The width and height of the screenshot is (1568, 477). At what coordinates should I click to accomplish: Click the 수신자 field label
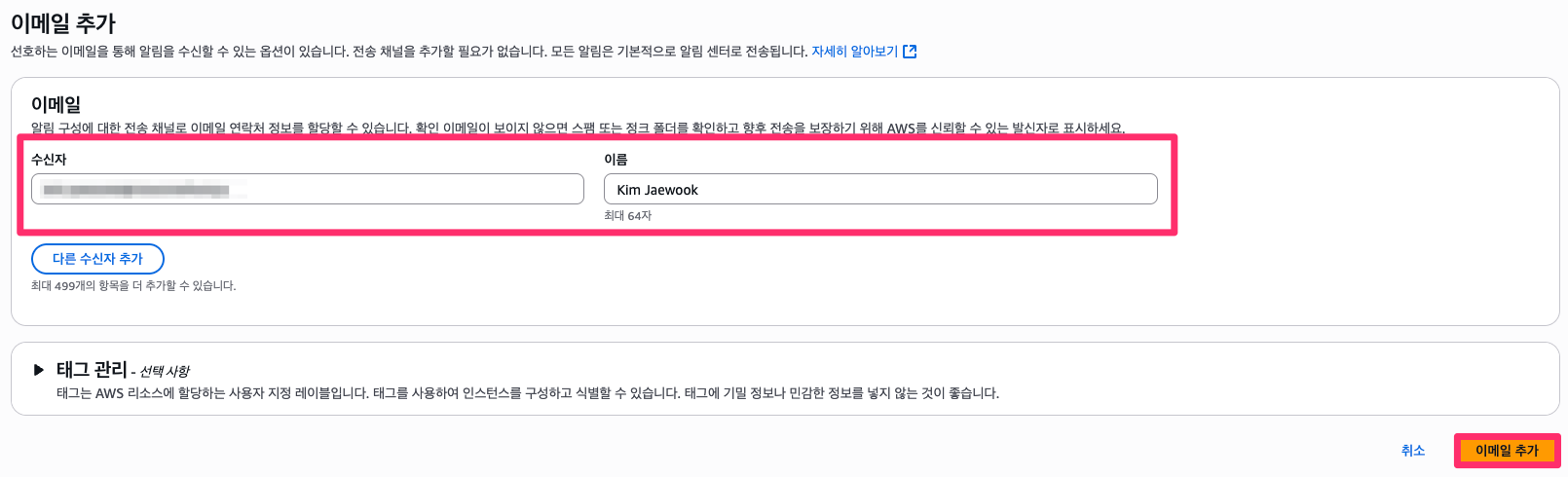coord(49,160)
